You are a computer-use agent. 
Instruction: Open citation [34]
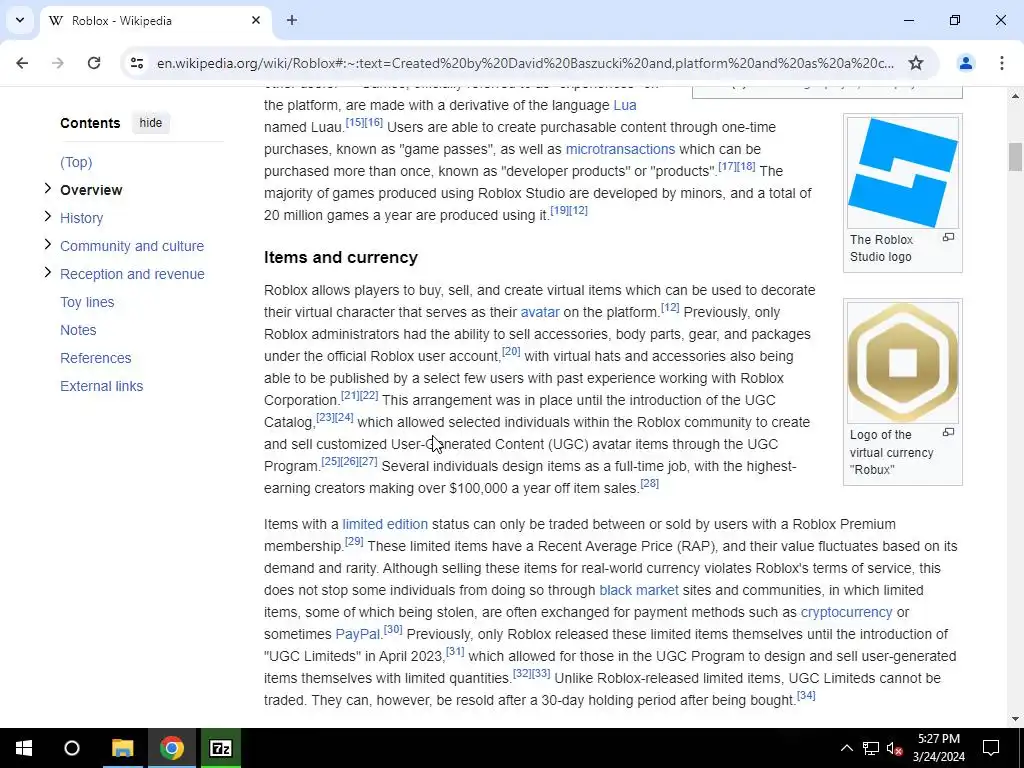pyautogui.click(x=806, y=695)
